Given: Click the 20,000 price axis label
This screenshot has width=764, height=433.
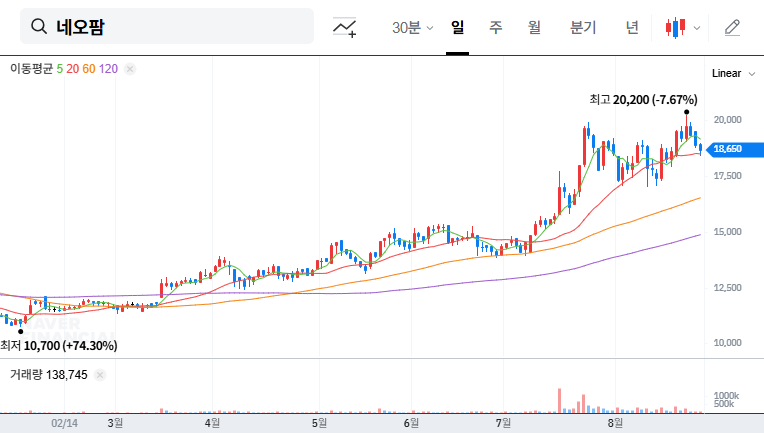Looking at the screenshot, I should (x=727, y=120).
